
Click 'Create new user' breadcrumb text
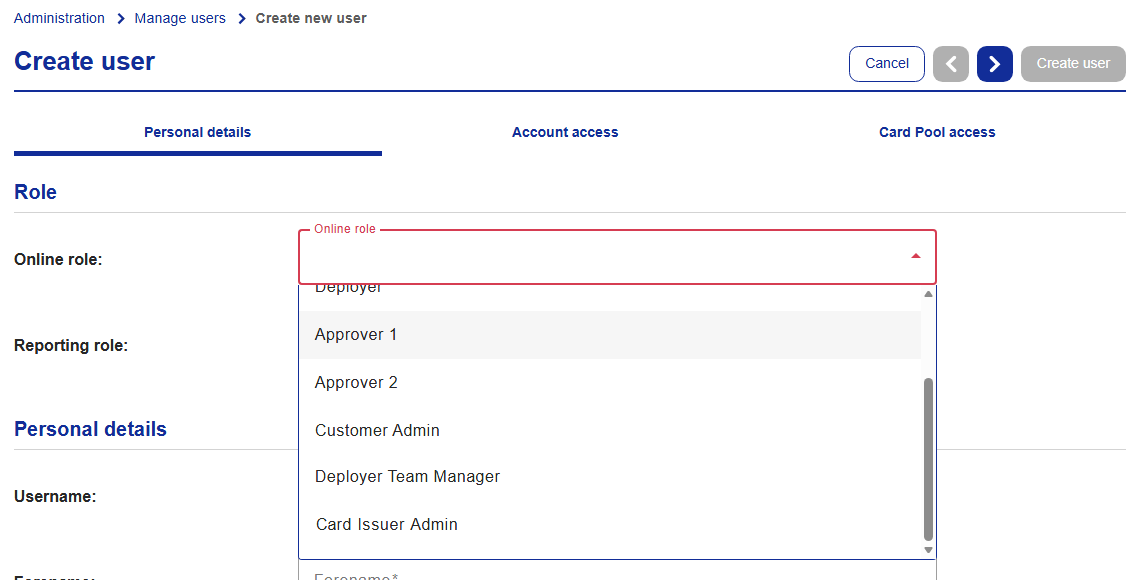tap(311, 18)
